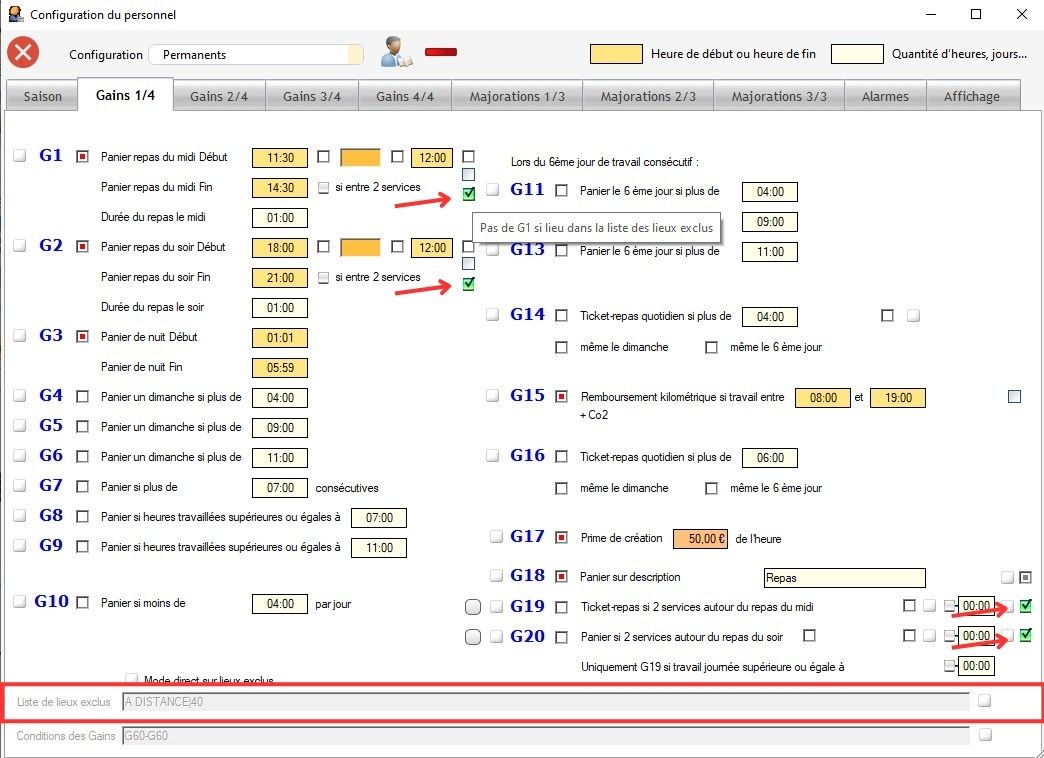Toggle the checkbox beside Panier de nuit Début
Image resolution: width=1044 pixels, height=758 pixels.
tap(83, 337)
